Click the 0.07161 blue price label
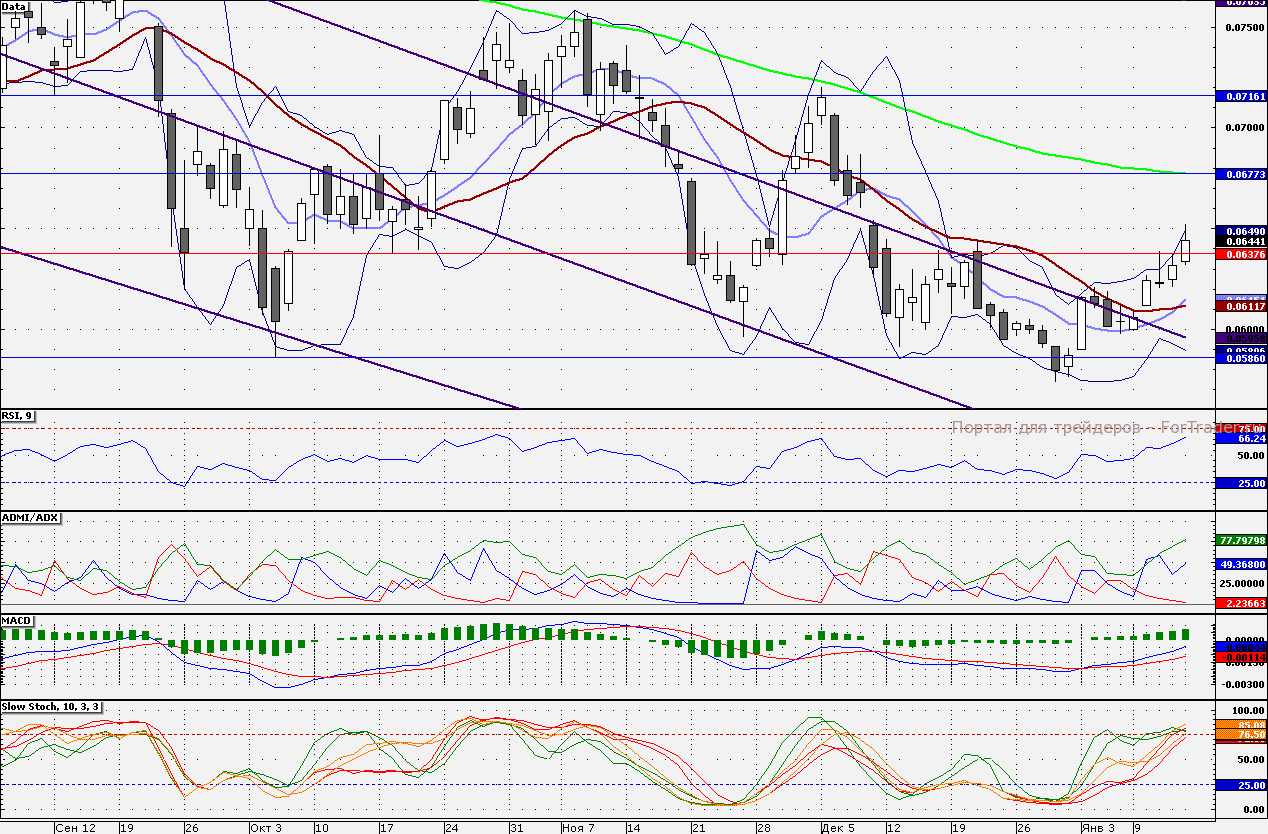This screenshot has width=1268, height=834. click(x=1240, y=97)
